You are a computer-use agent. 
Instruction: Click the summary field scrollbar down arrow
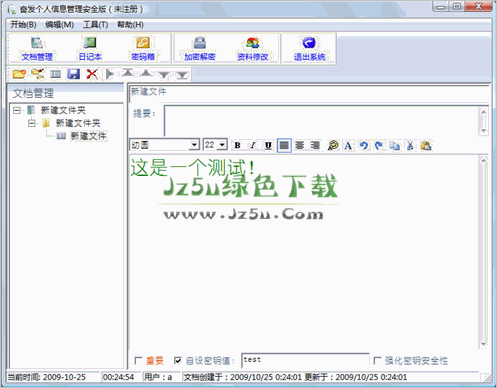[483, 131]
